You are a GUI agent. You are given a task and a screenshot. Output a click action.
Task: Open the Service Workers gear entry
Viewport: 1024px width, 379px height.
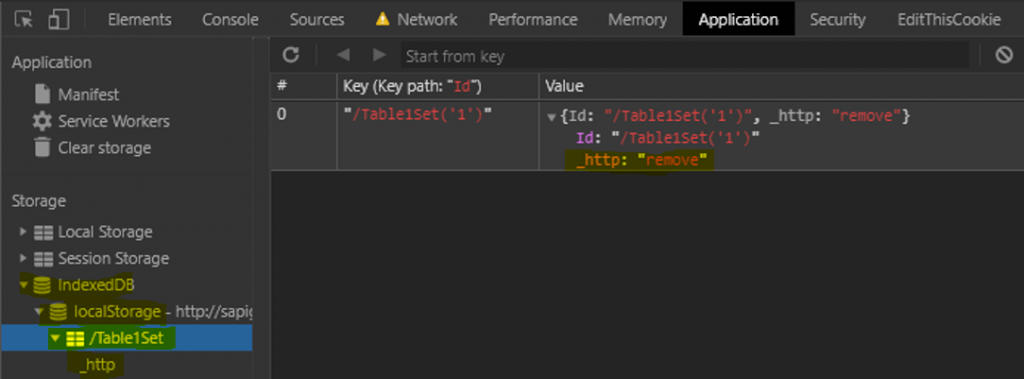101,122
